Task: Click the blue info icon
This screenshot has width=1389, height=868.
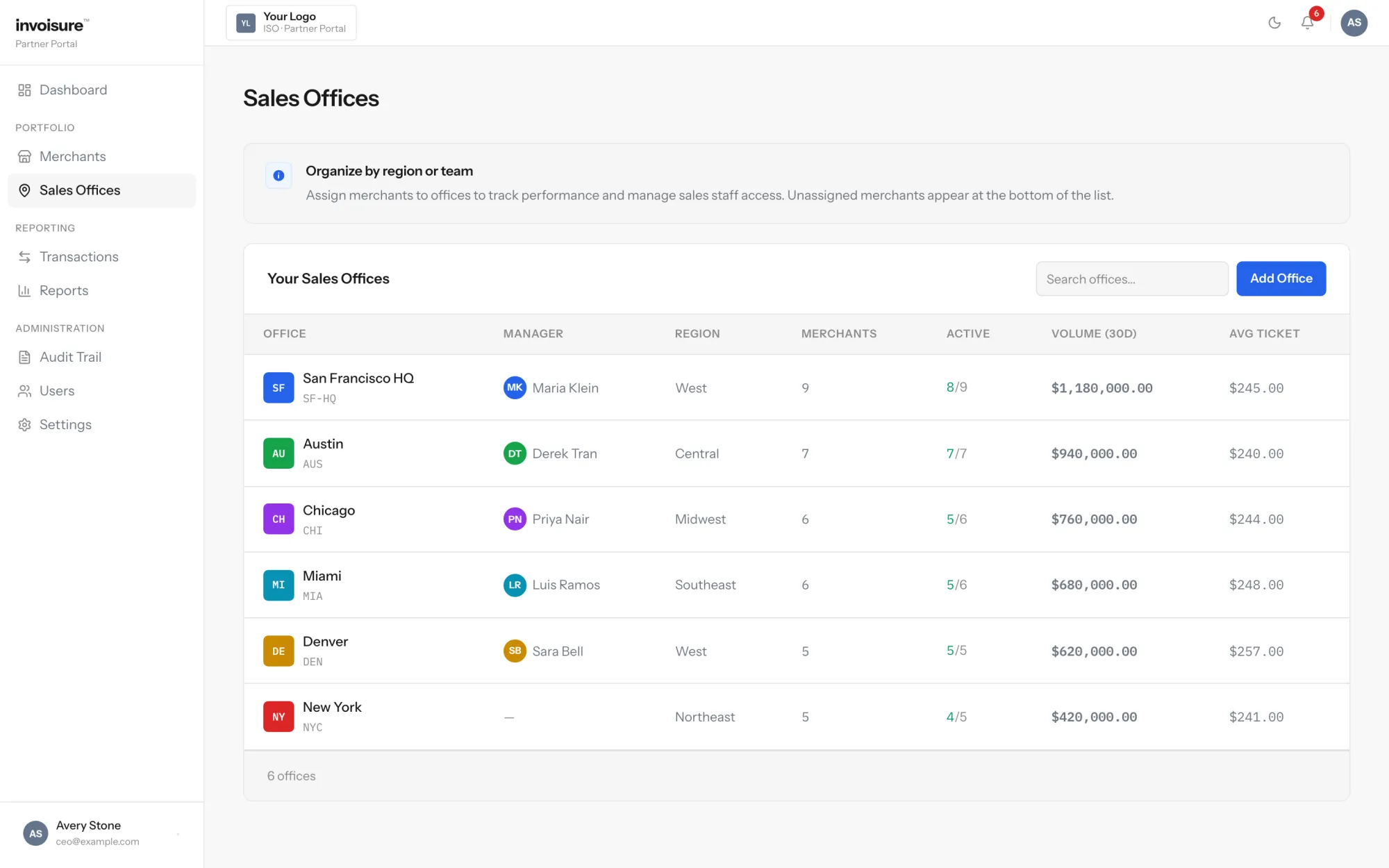Action: (x=278, y=176)
